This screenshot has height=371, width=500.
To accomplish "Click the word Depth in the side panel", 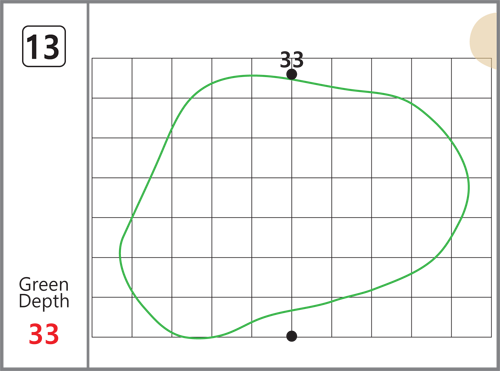I will click(x=44, y=301).
